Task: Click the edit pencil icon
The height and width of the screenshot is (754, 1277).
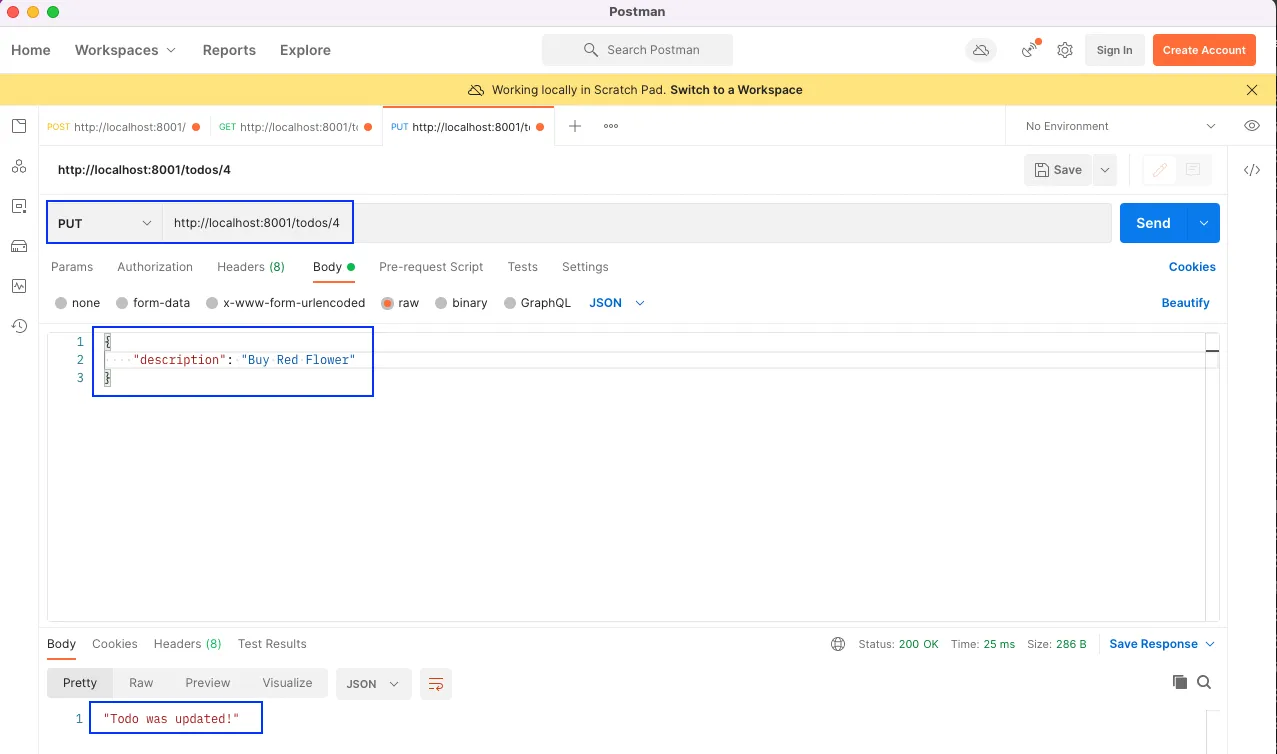Action: click(x=1160, y=170)
